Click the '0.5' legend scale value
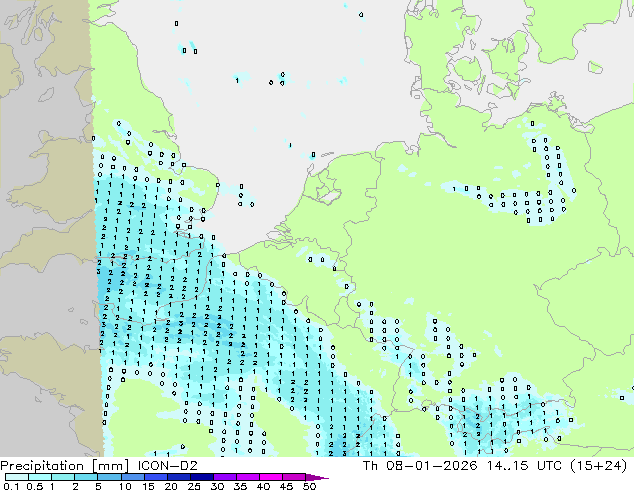Viewport: 634px width, 490px height. tap(35, 486)
